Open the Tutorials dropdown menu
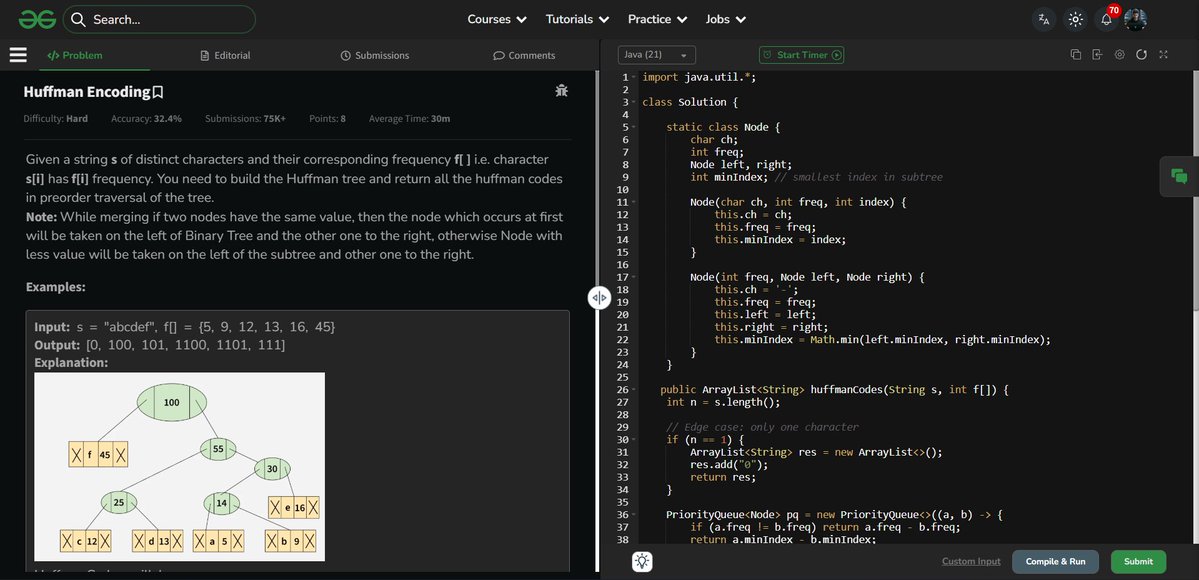 577,19
